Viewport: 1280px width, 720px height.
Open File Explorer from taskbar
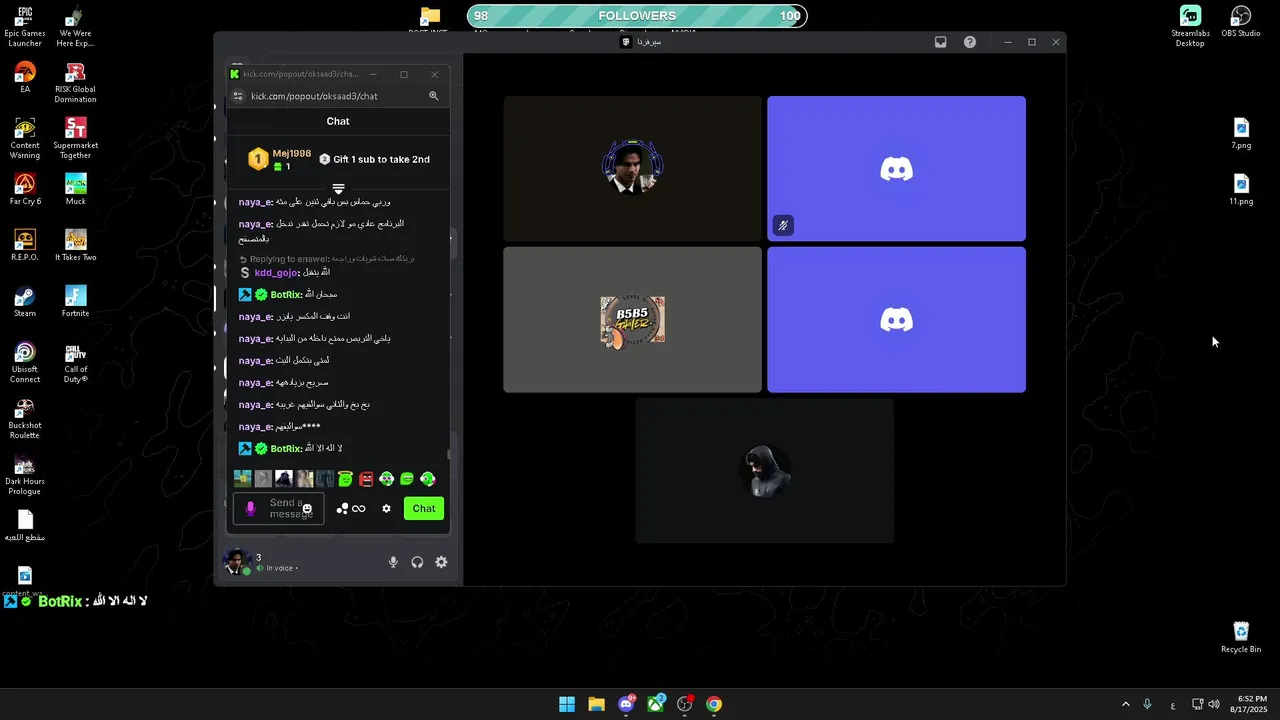[596, 704]
